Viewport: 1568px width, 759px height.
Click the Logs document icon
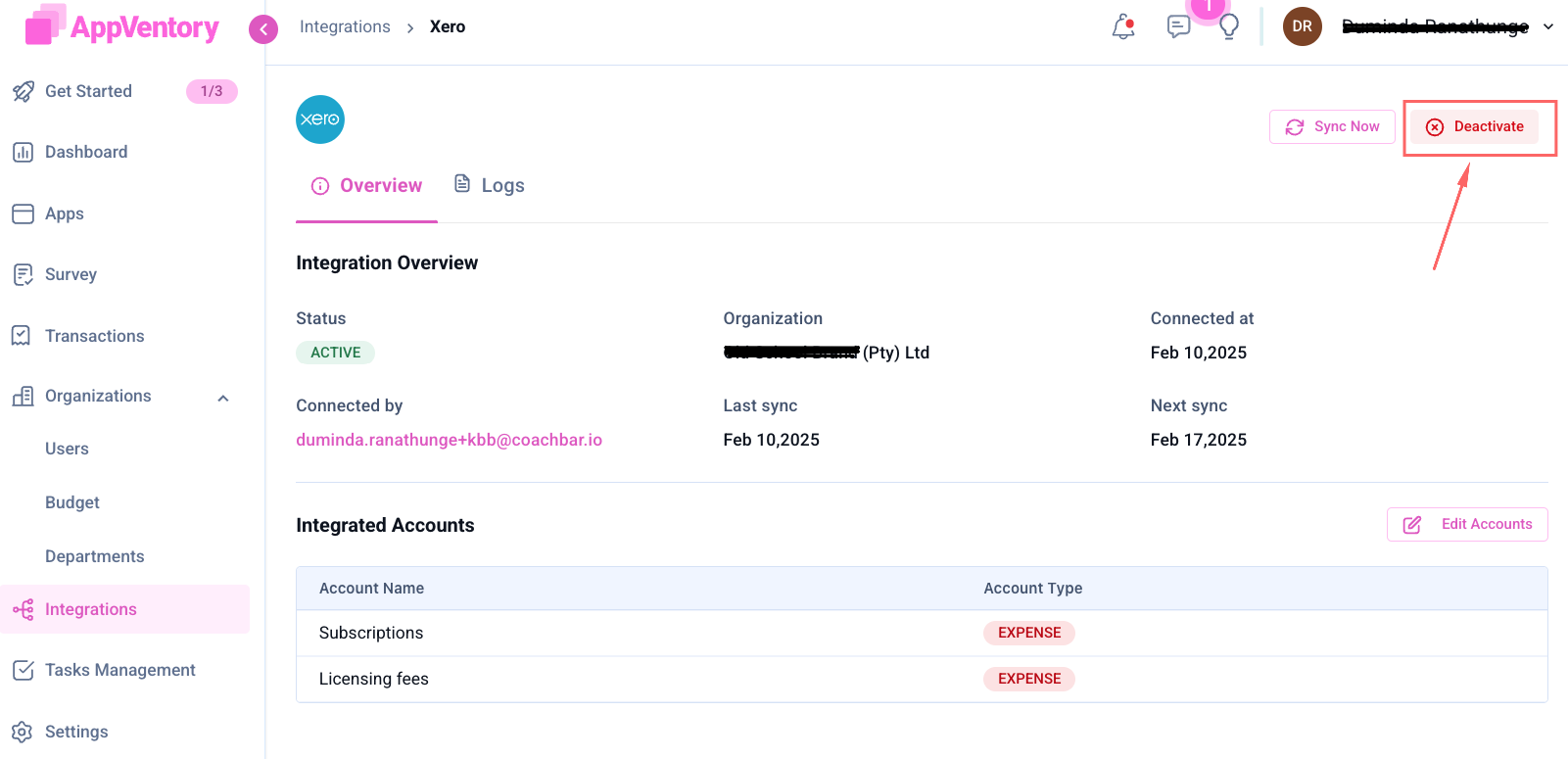tap(462, 183)
